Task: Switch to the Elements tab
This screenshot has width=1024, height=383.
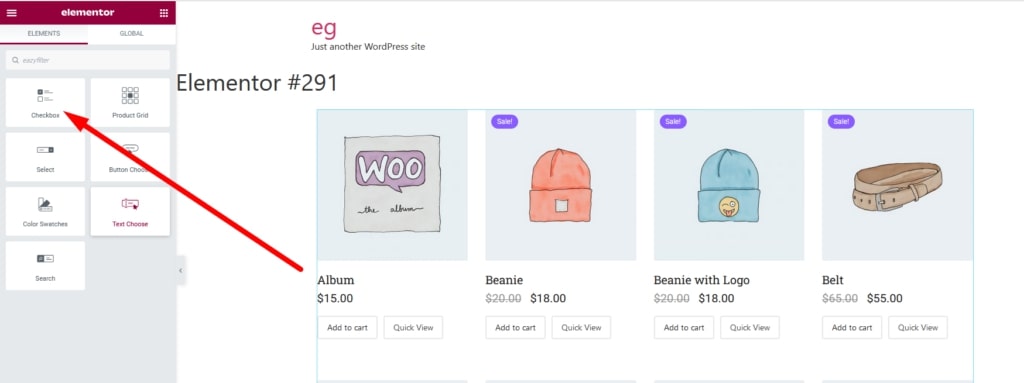Action: 44,33
